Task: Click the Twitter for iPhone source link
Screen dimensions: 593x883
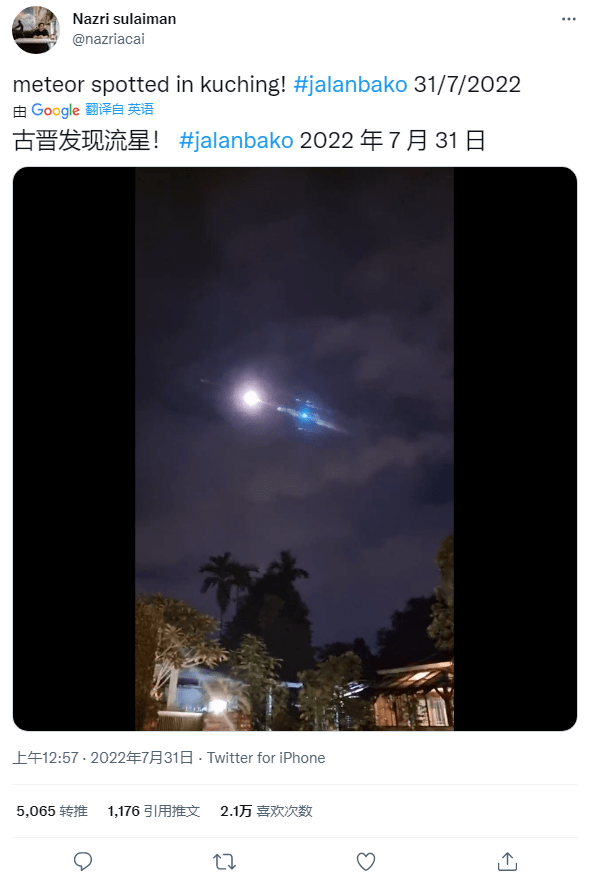Action: click(266, 758)
